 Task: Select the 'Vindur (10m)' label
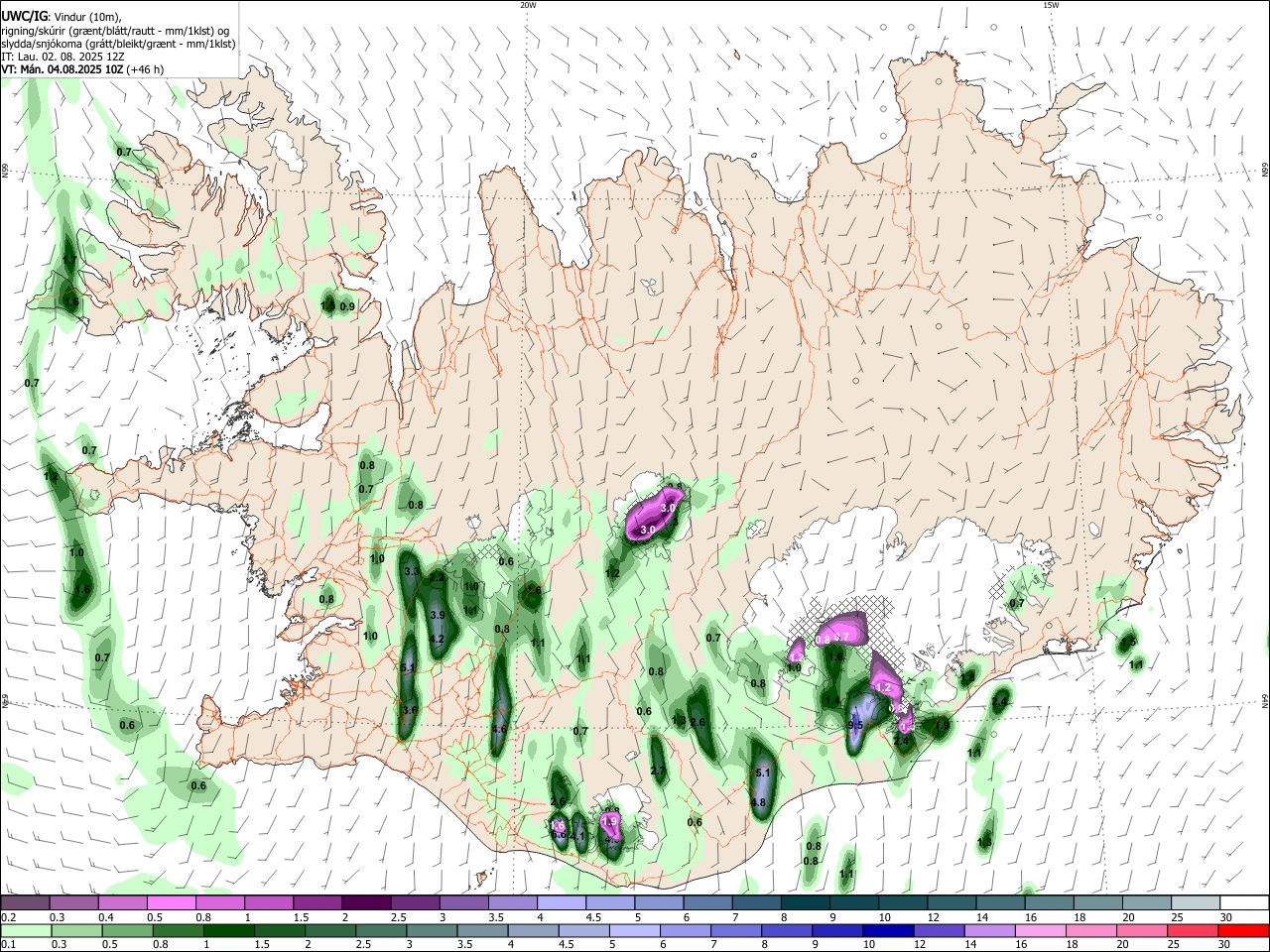[x=86, y=17]
